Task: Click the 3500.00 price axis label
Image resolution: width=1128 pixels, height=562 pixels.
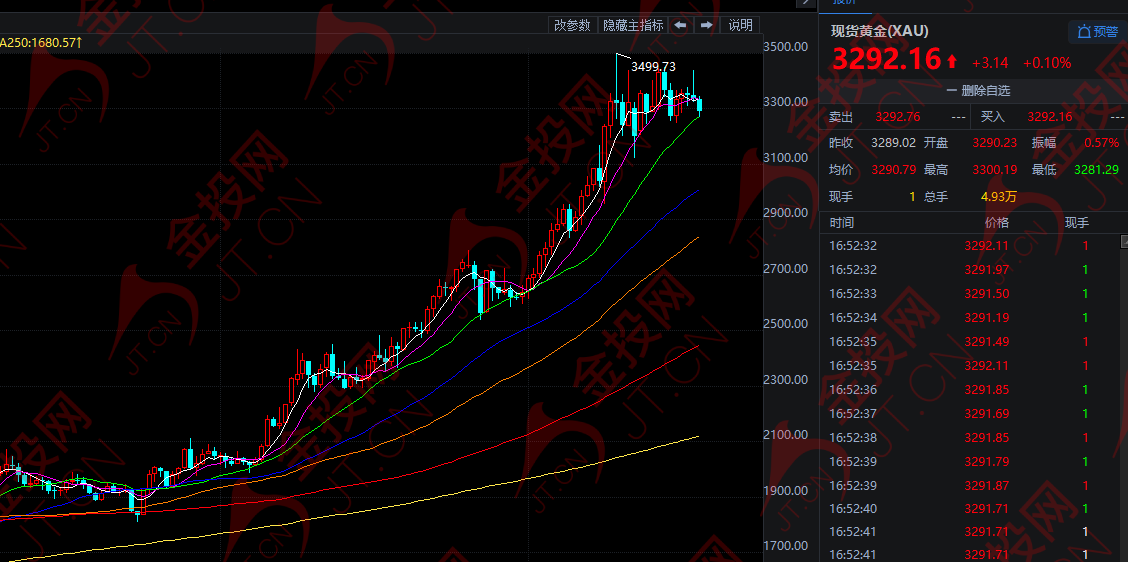Action: (x=788, y=47)
